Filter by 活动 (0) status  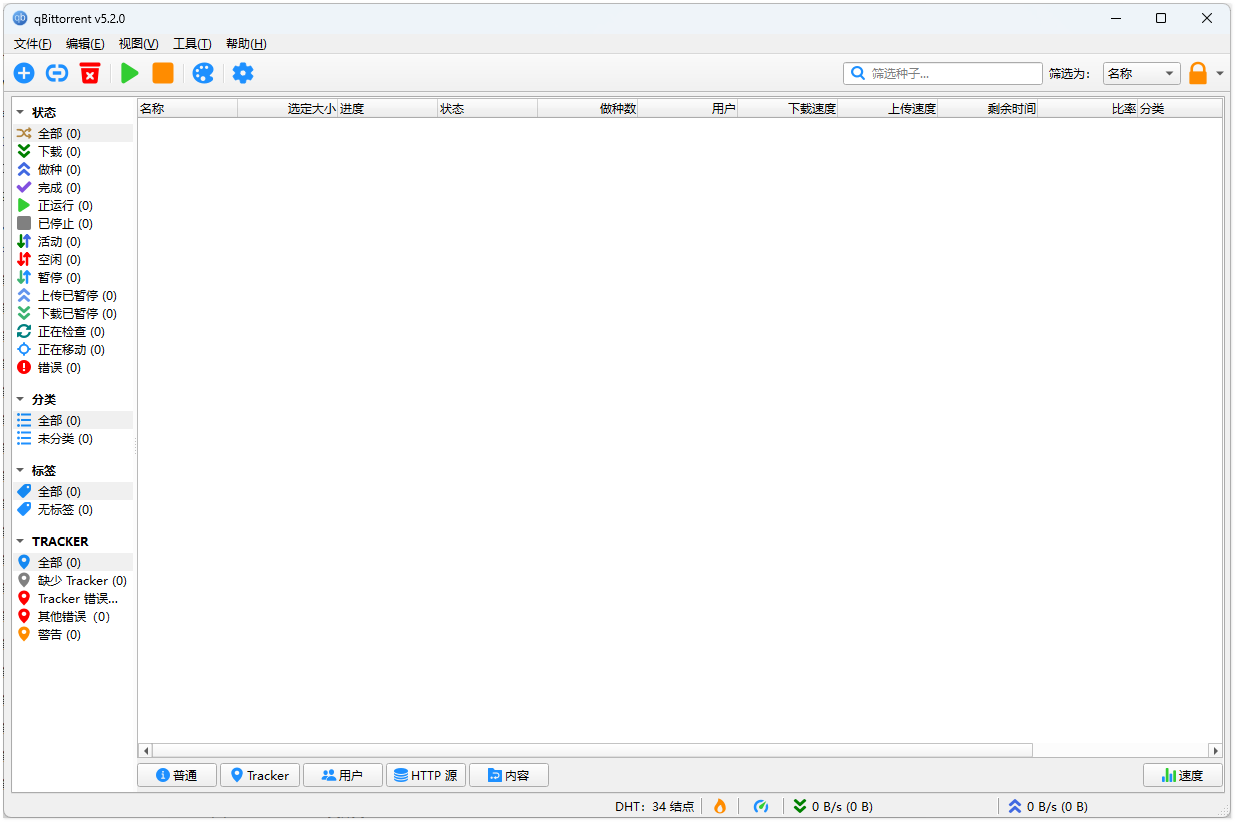73,241
